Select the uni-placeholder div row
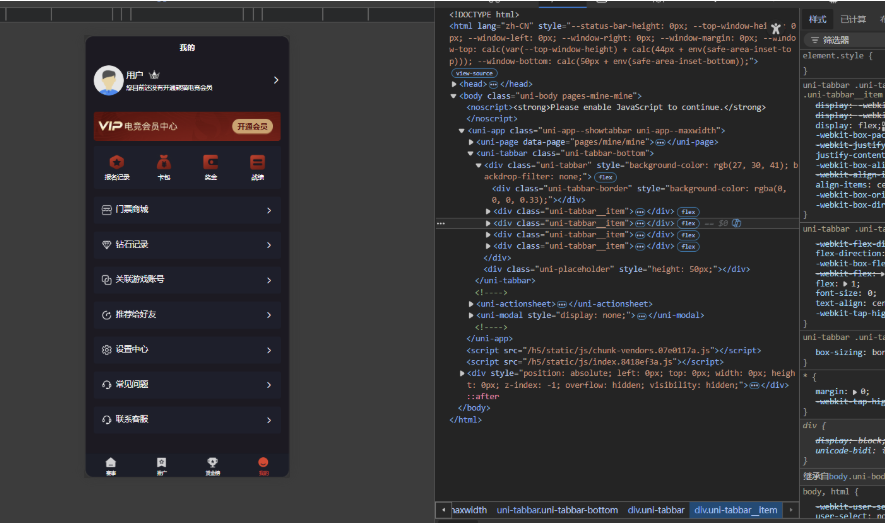The width and height of the screenshot is (885, 523). (x=617, y=270)
